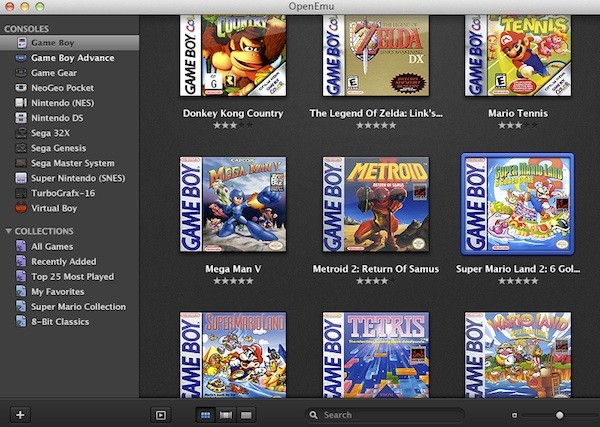
Task: Click the Sega Genesis console icon
Action: click(x=21, y=148)
